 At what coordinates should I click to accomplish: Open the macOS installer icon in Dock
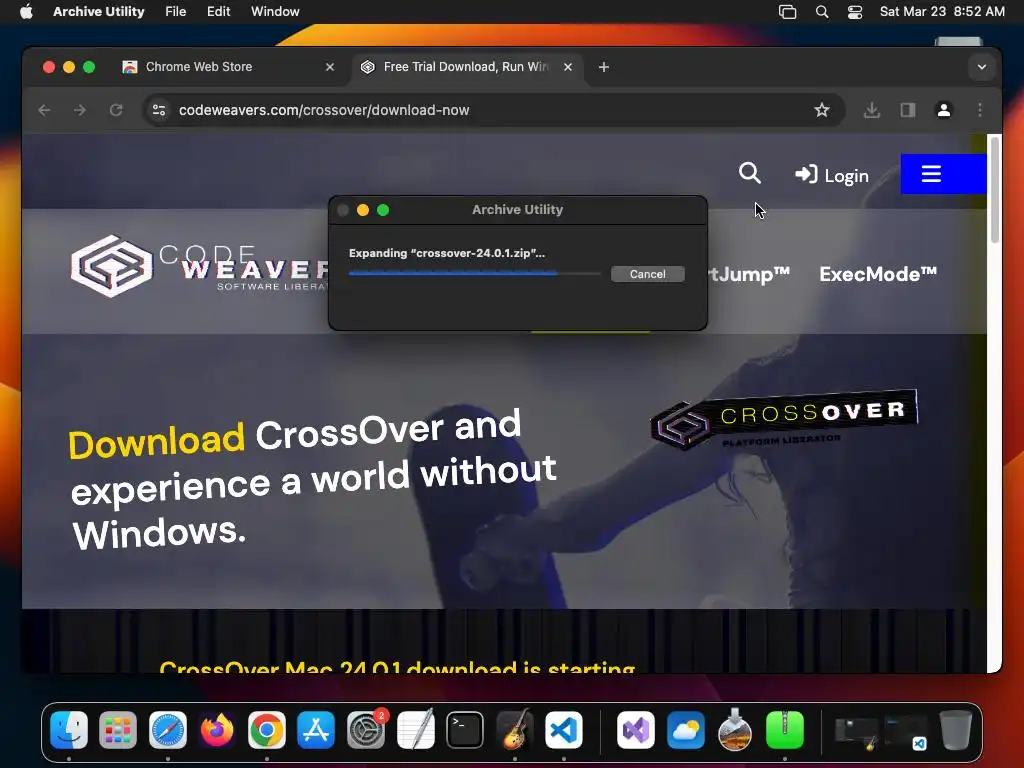735,730
